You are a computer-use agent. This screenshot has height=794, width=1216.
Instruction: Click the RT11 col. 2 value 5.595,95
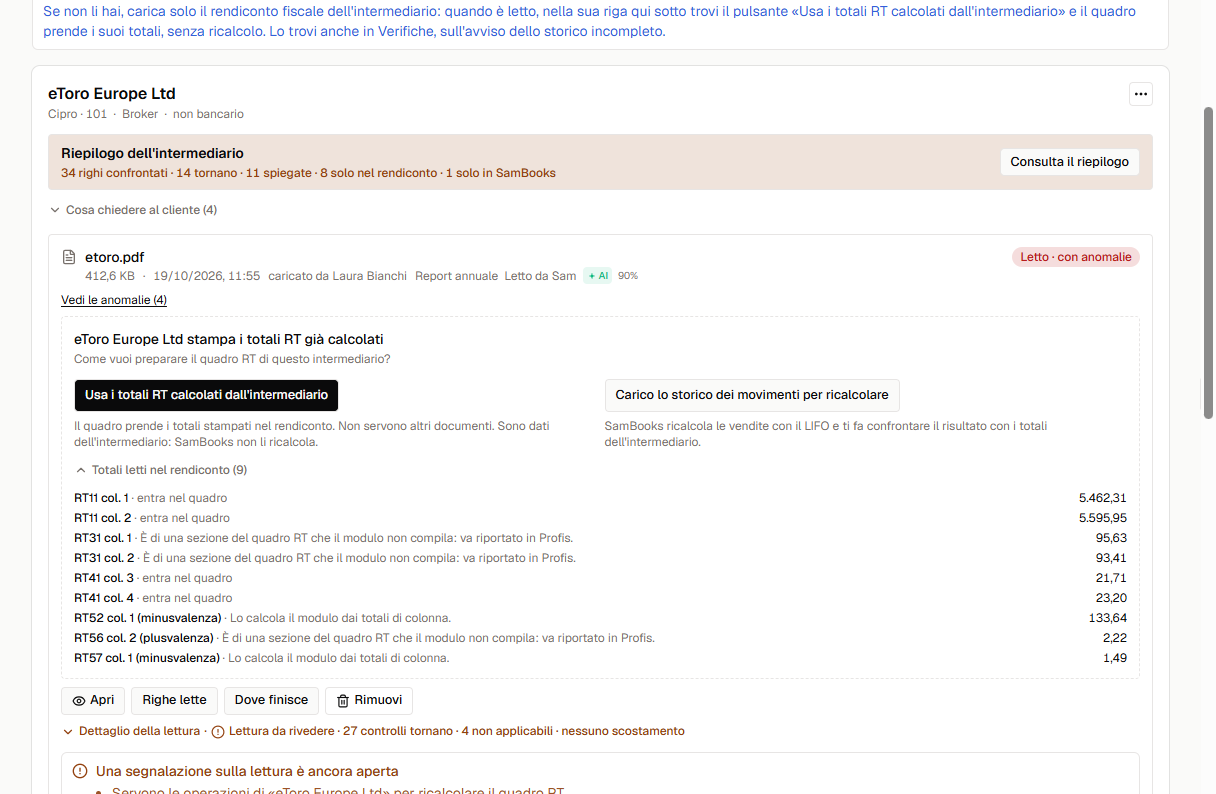(x=1103, y=518)
